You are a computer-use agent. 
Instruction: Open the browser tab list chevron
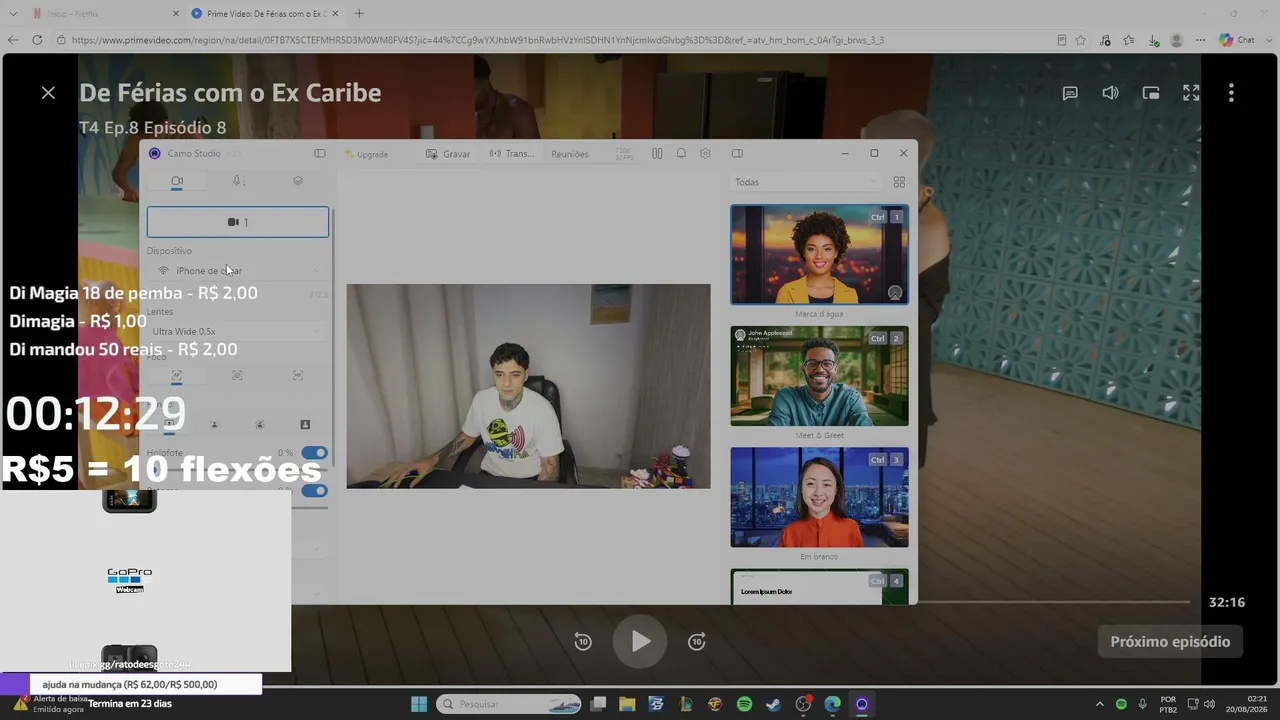13,14
